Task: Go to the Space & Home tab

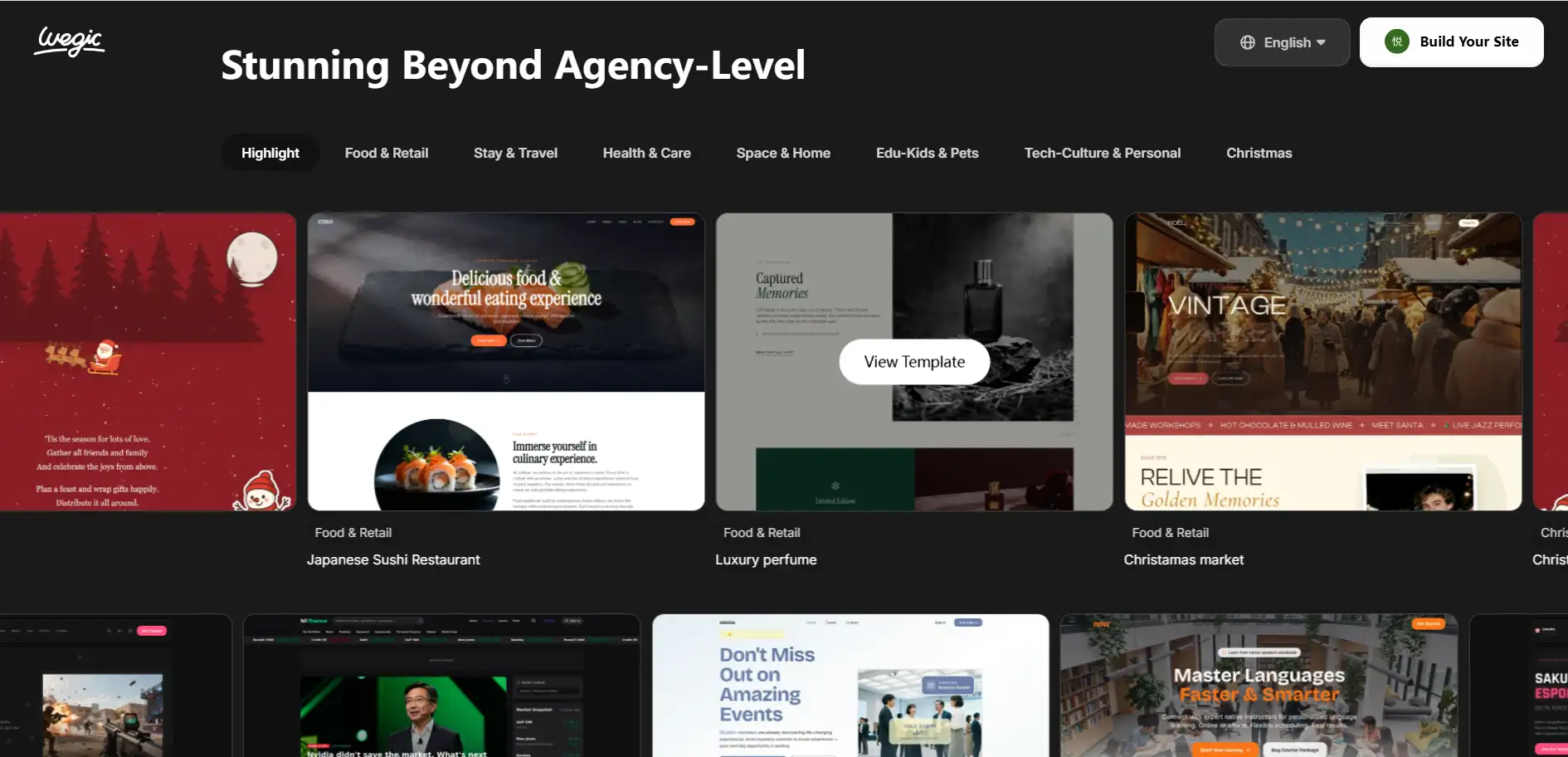Action: (782, 153)
